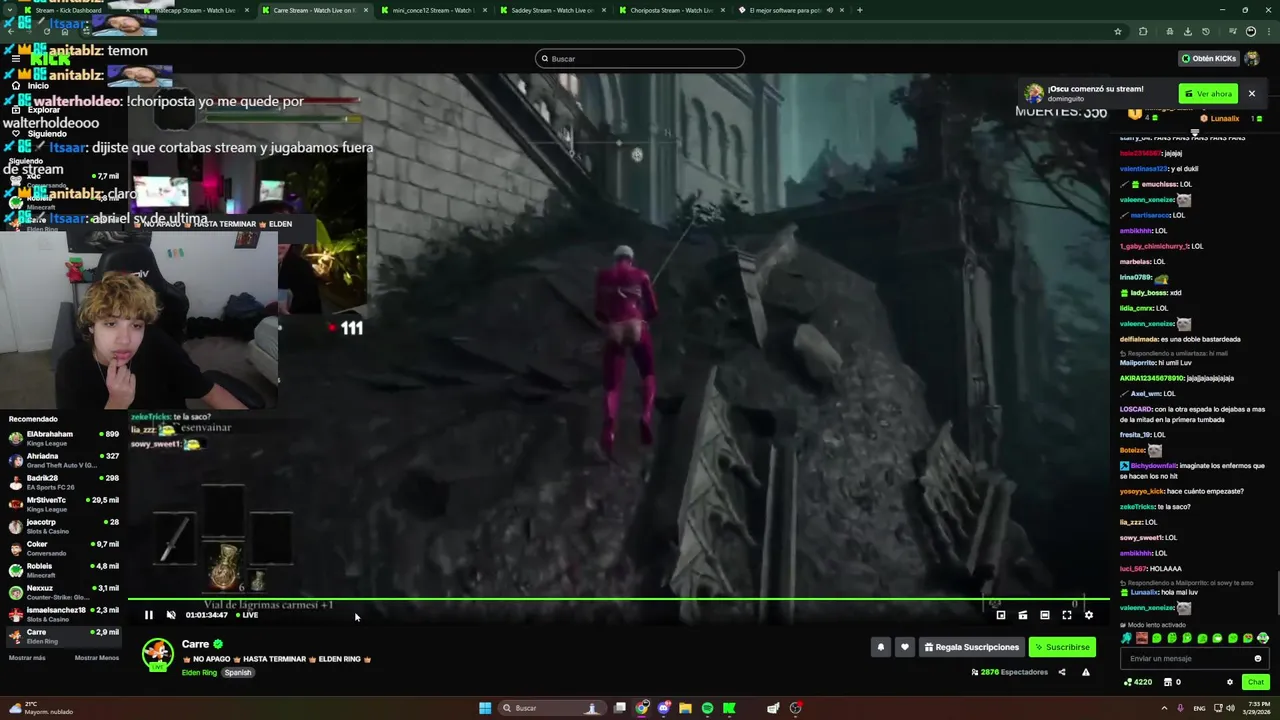Viewport: 1280px width, 720px height.
Task: Open a new browser tab
Action: point(860,10)
